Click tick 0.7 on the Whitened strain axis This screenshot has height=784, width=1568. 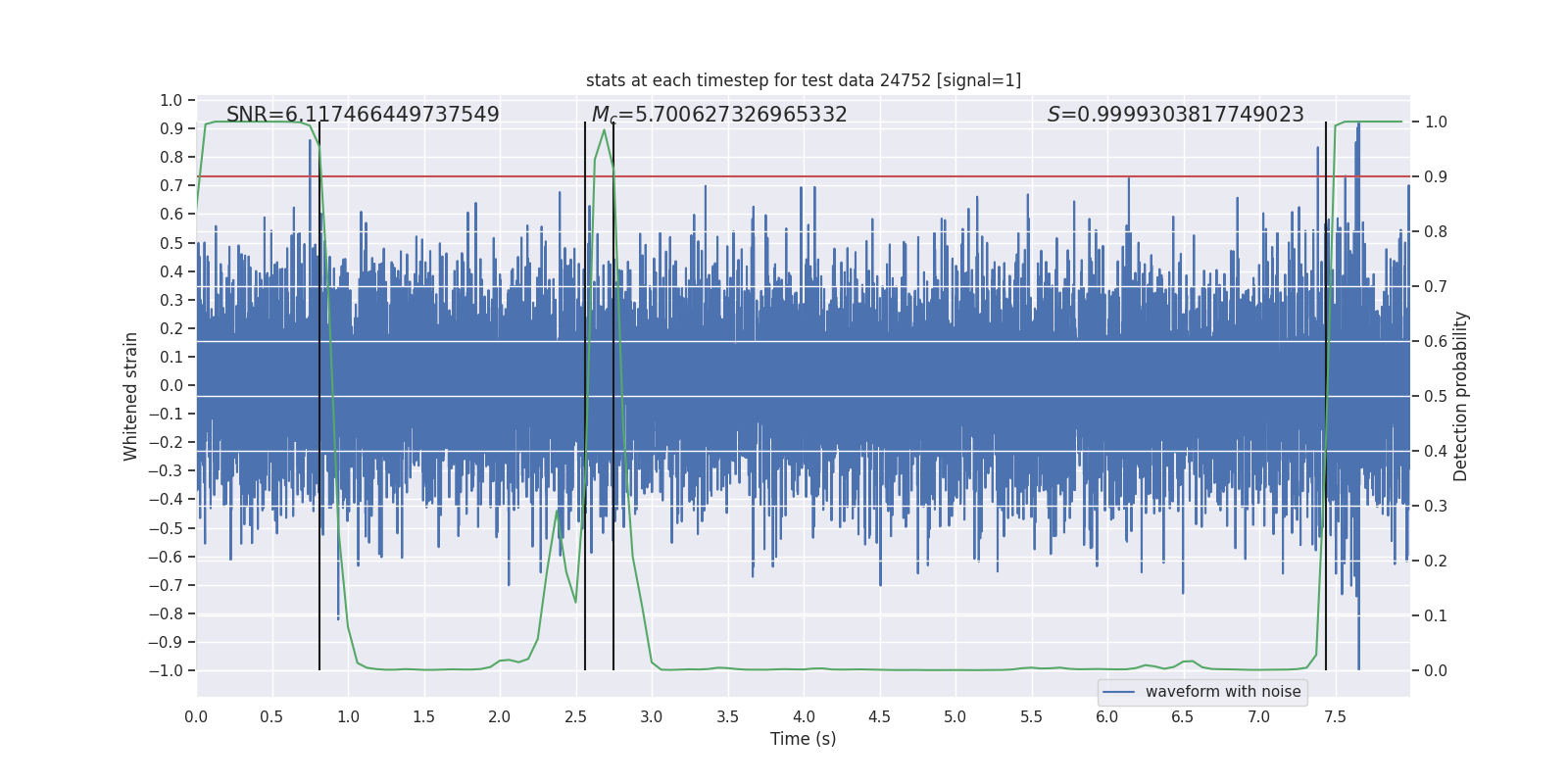coord(171,185)
